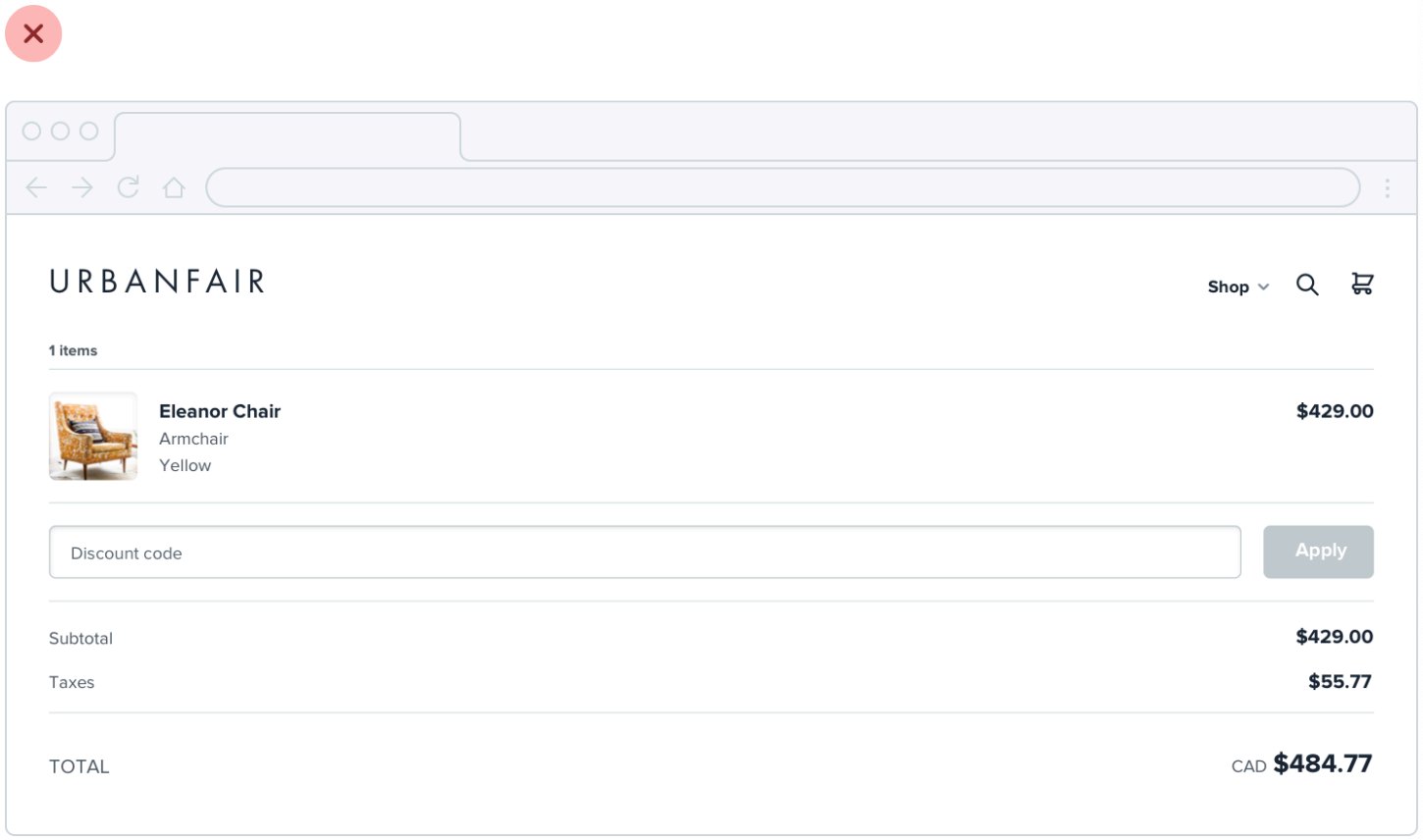Select the empty browser tab
This screenshot has width=1423, height=840.
click(287, 136)
